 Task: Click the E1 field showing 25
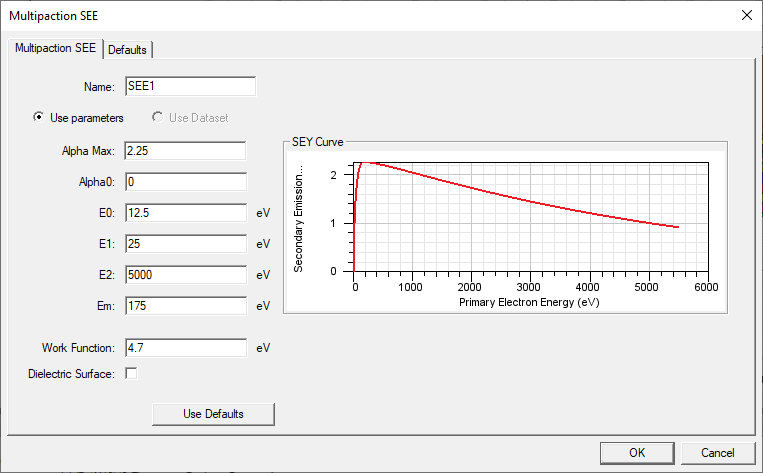[185, 244]
